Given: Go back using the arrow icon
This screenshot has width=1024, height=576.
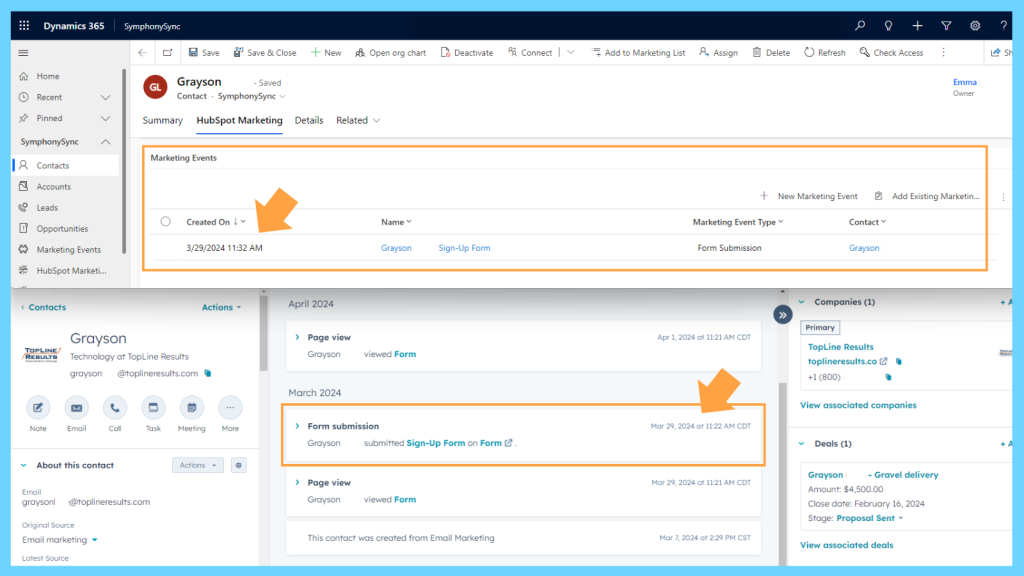Looking at the screenshot, I should coord(142,52).
